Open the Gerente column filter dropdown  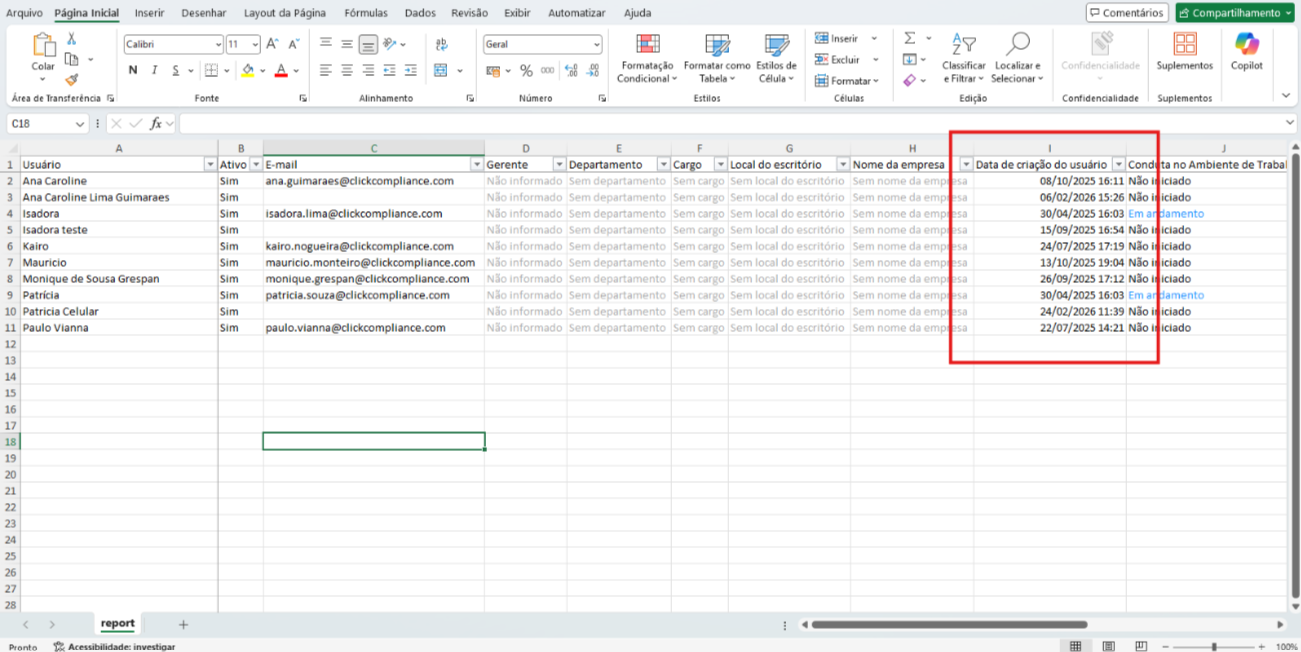(559, 165)
